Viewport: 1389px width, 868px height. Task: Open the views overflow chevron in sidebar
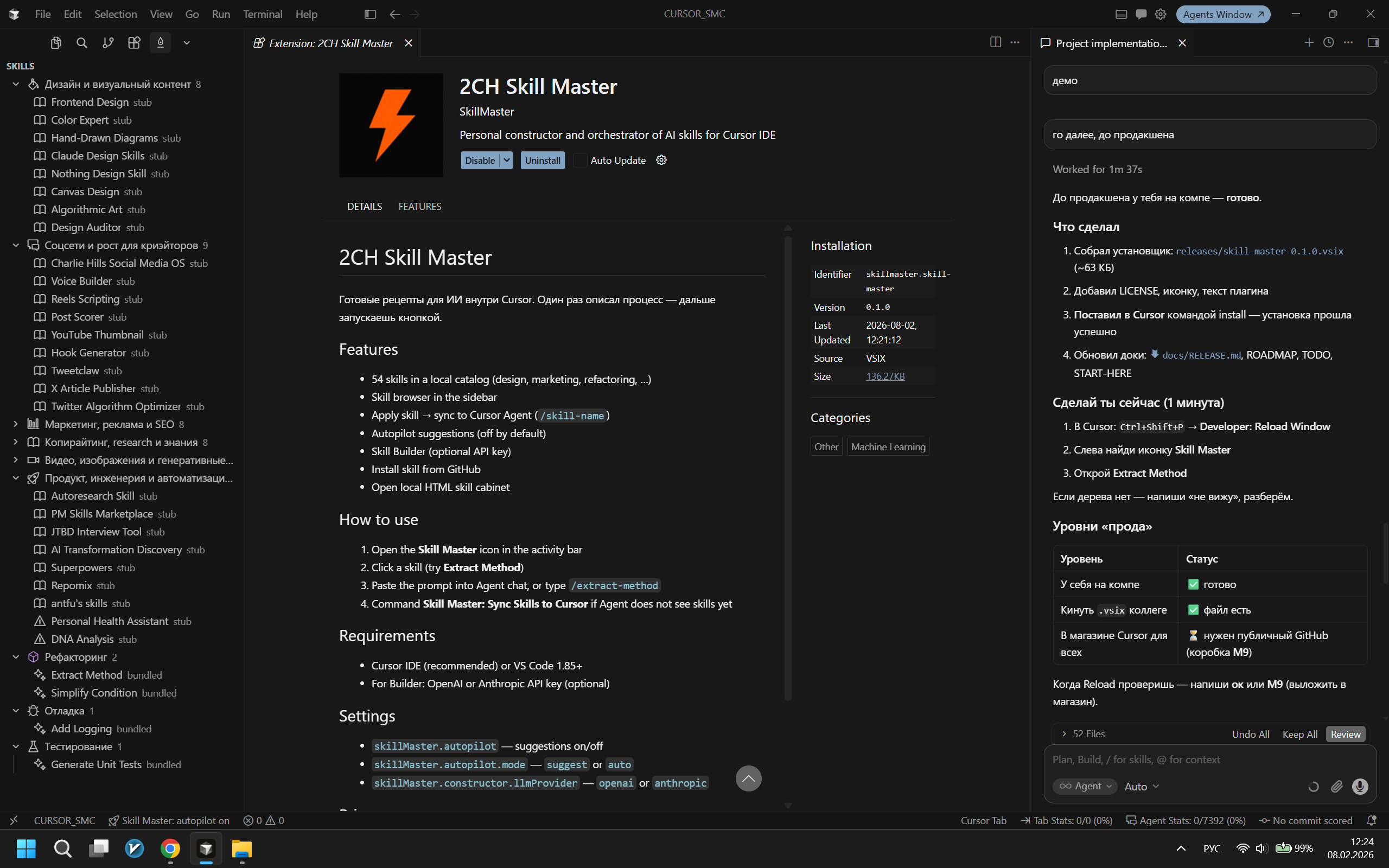[x=187, y=43]
